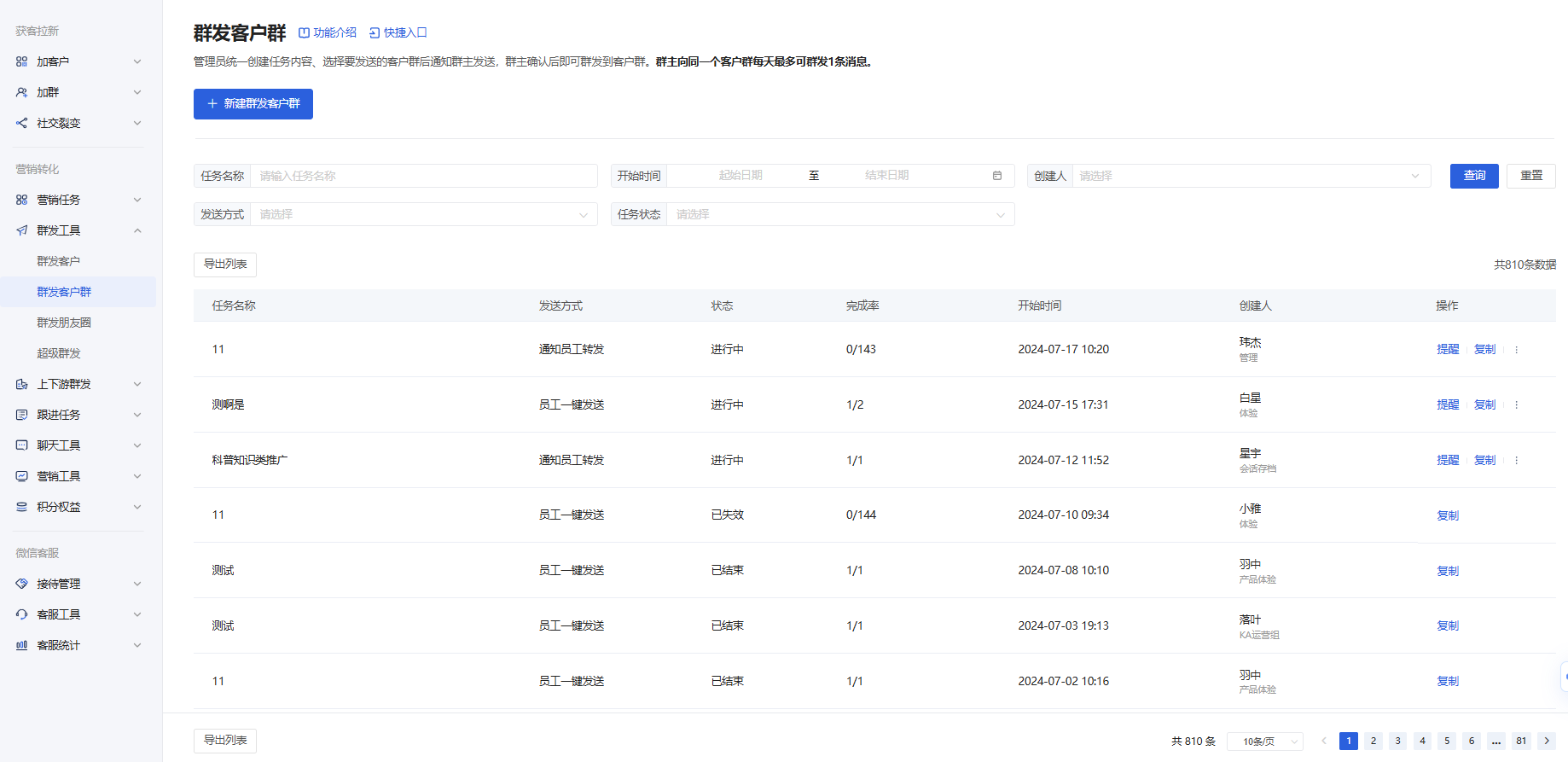Focus the 任务名称 input field
The image size is (1568, 762).
point(424,176)
